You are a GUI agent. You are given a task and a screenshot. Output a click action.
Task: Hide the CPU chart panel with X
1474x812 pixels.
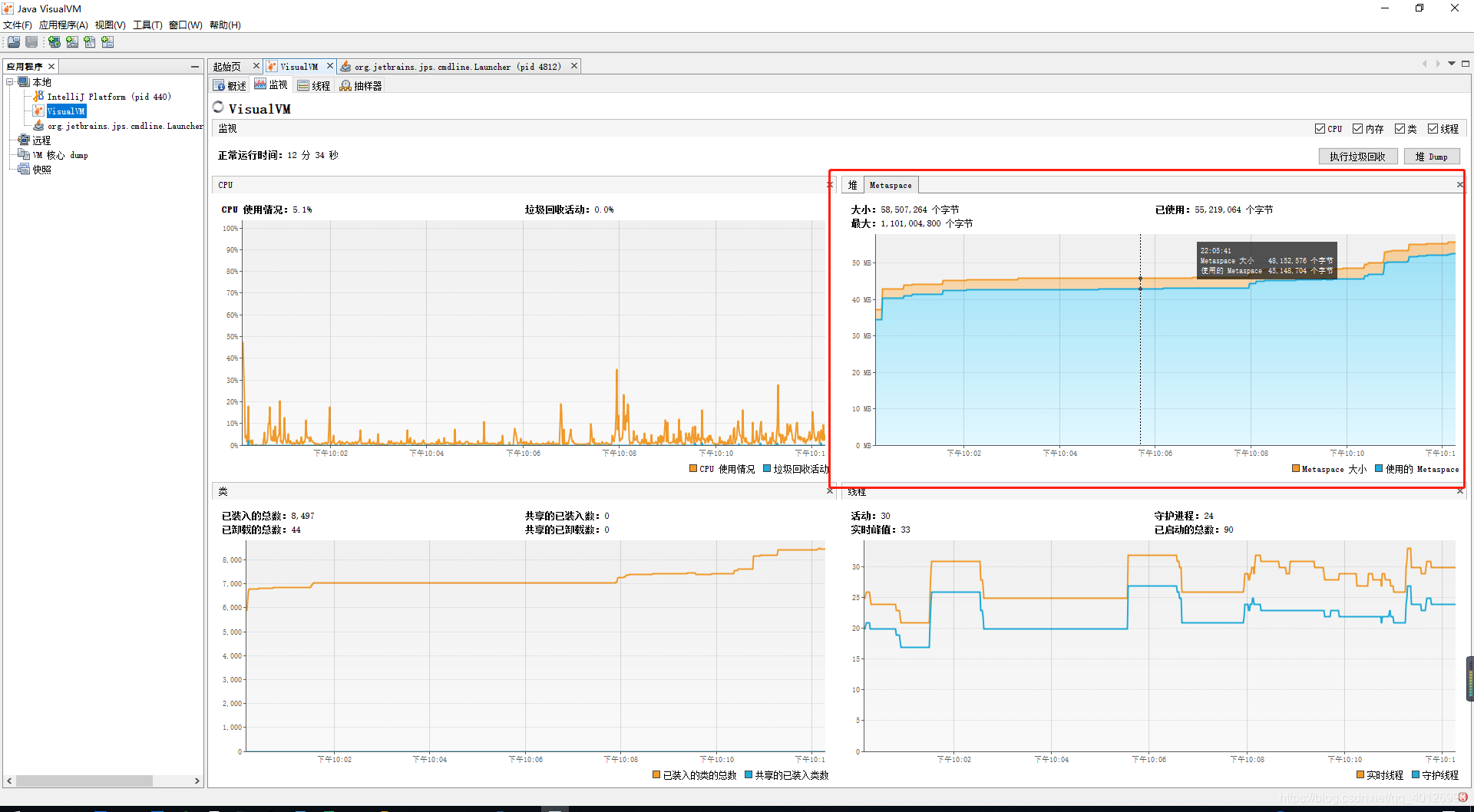pyautogui.click(x=829, y=185)
